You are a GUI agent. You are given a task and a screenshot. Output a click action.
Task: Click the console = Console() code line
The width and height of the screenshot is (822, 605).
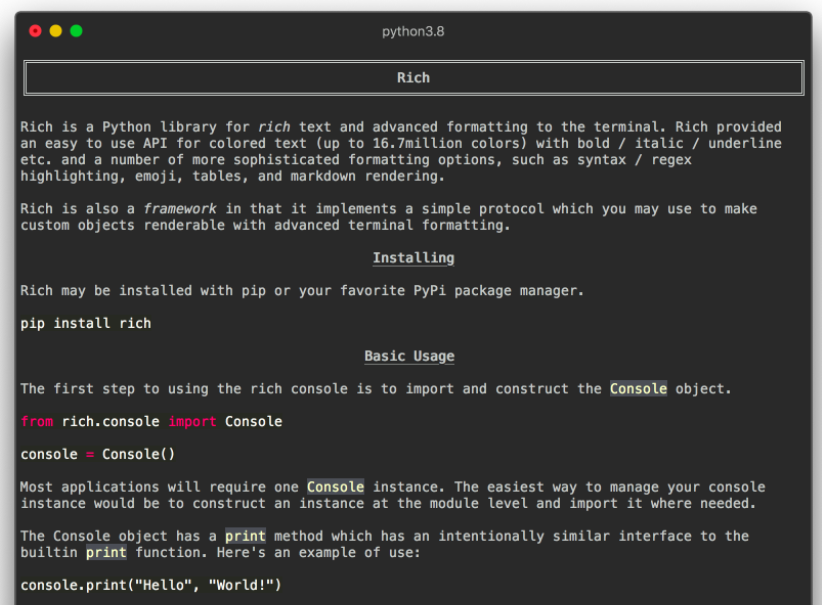point(98,454)
